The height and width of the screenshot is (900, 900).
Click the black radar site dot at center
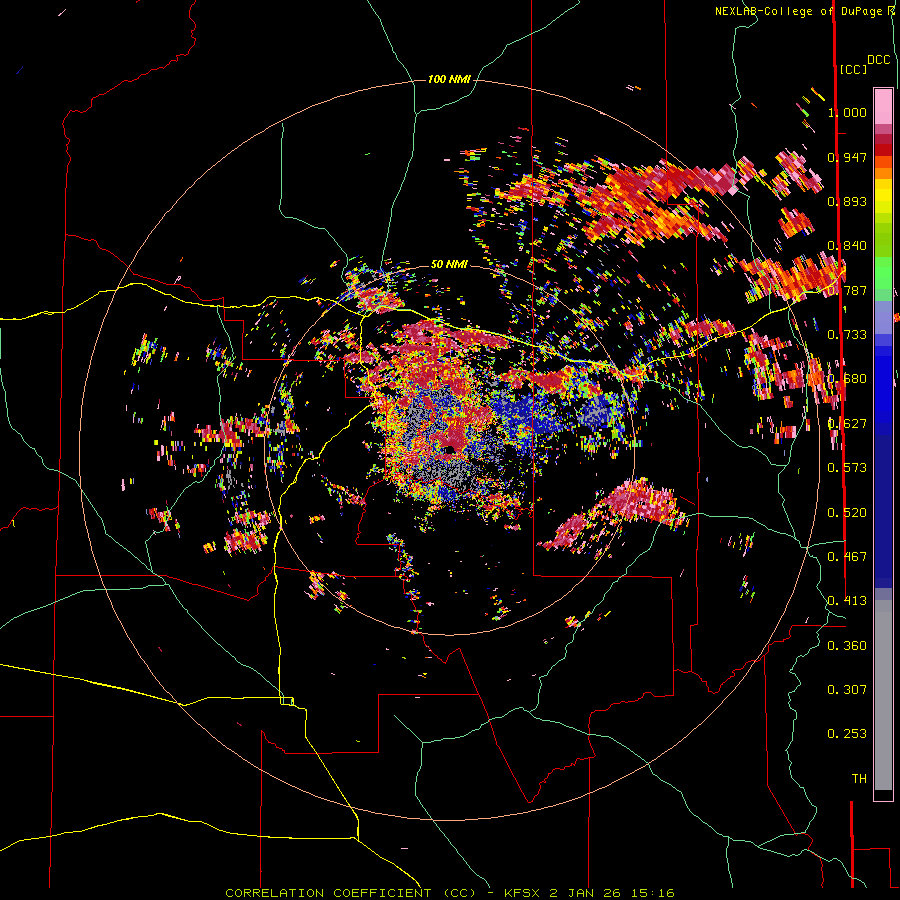[x=449, y=450]
